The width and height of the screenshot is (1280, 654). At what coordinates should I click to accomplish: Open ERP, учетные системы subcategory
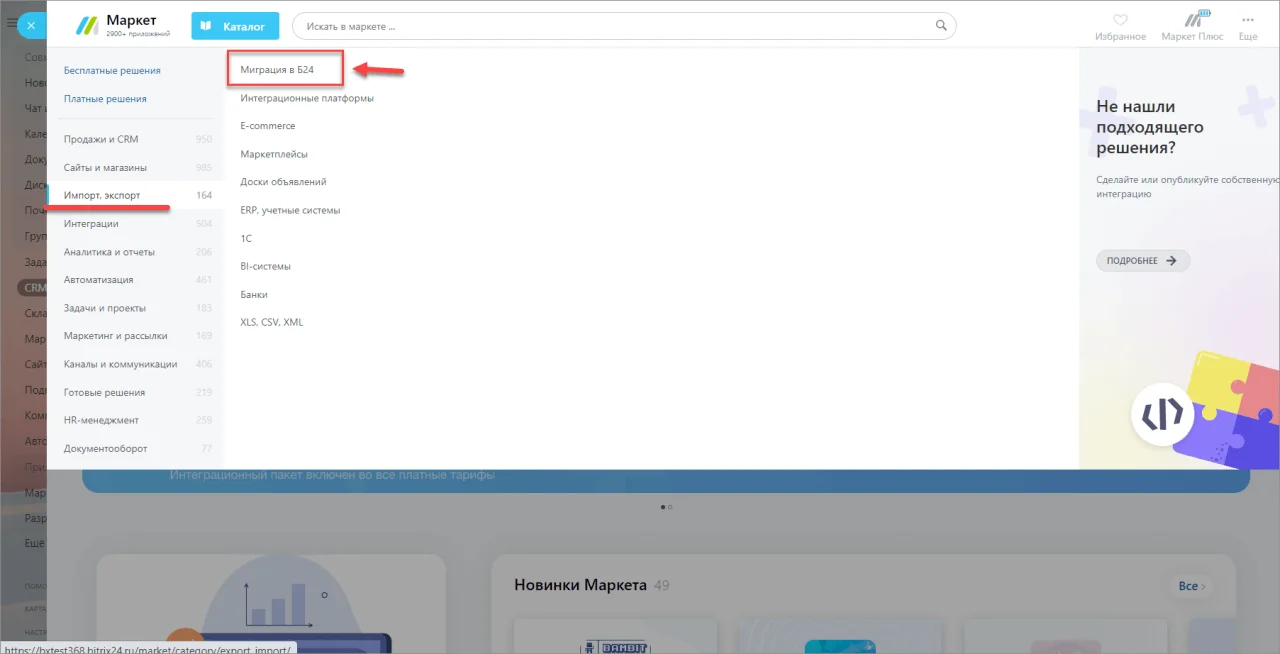click(290, 210)
